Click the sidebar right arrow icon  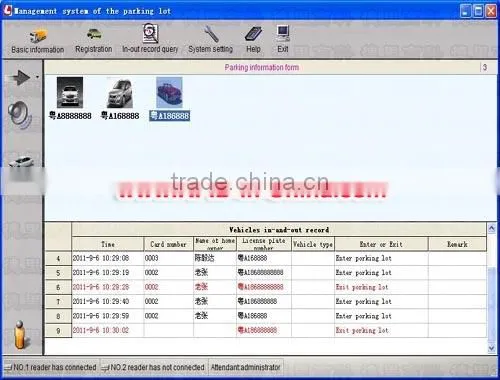click(x=21, y=78)
